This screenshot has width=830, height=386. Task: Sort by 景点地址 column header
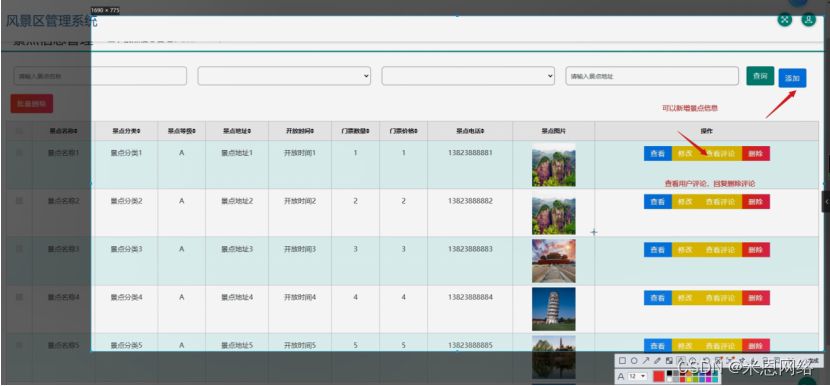[237, 131]
